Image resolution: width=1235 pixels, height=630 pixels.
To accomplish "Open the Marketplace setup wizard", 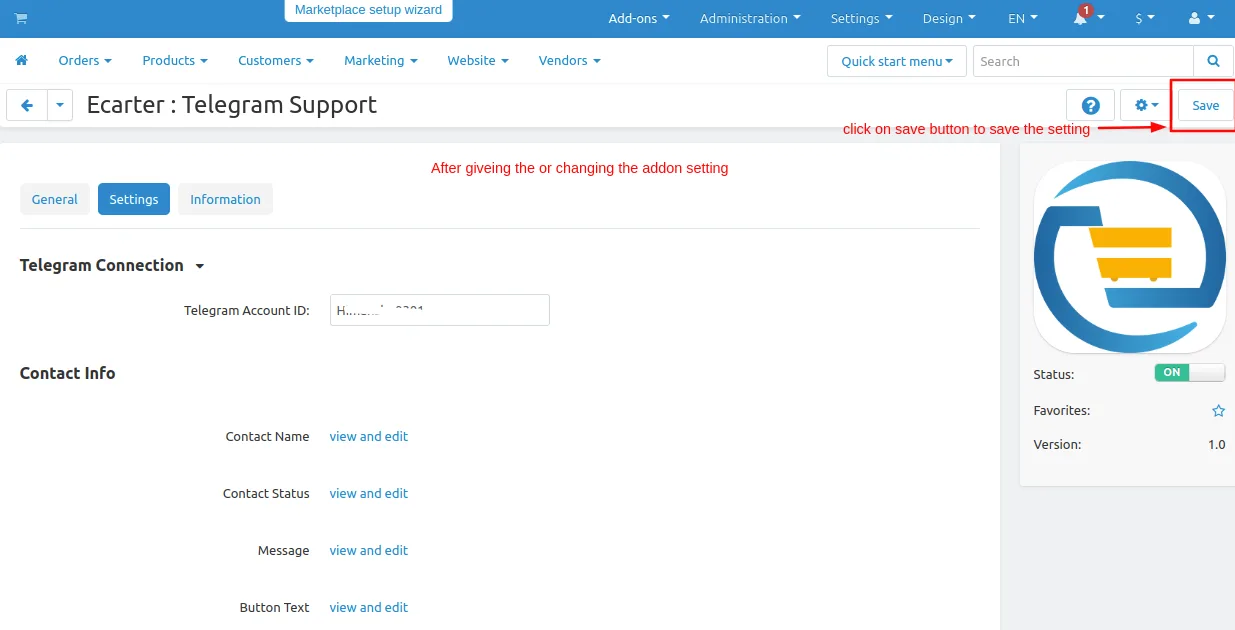I will tap(369, 10).
